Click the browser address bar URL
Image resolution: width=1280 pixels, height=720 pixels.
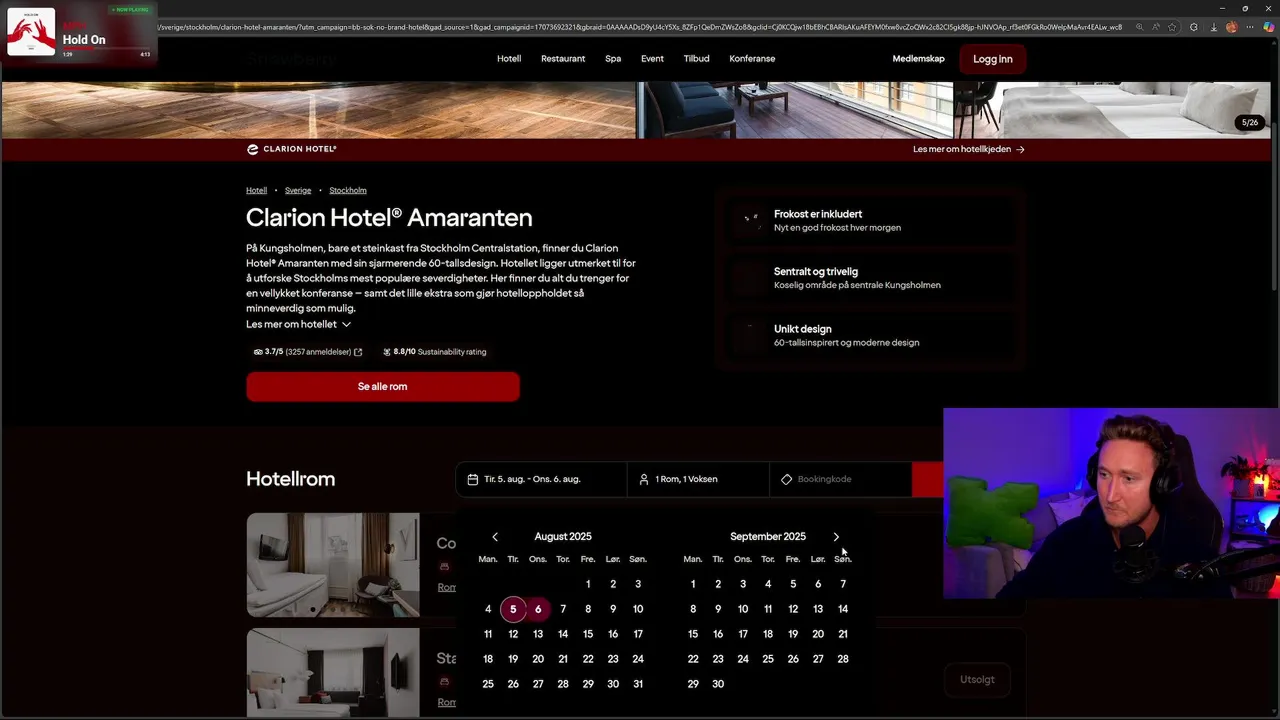tap(640, 27)
